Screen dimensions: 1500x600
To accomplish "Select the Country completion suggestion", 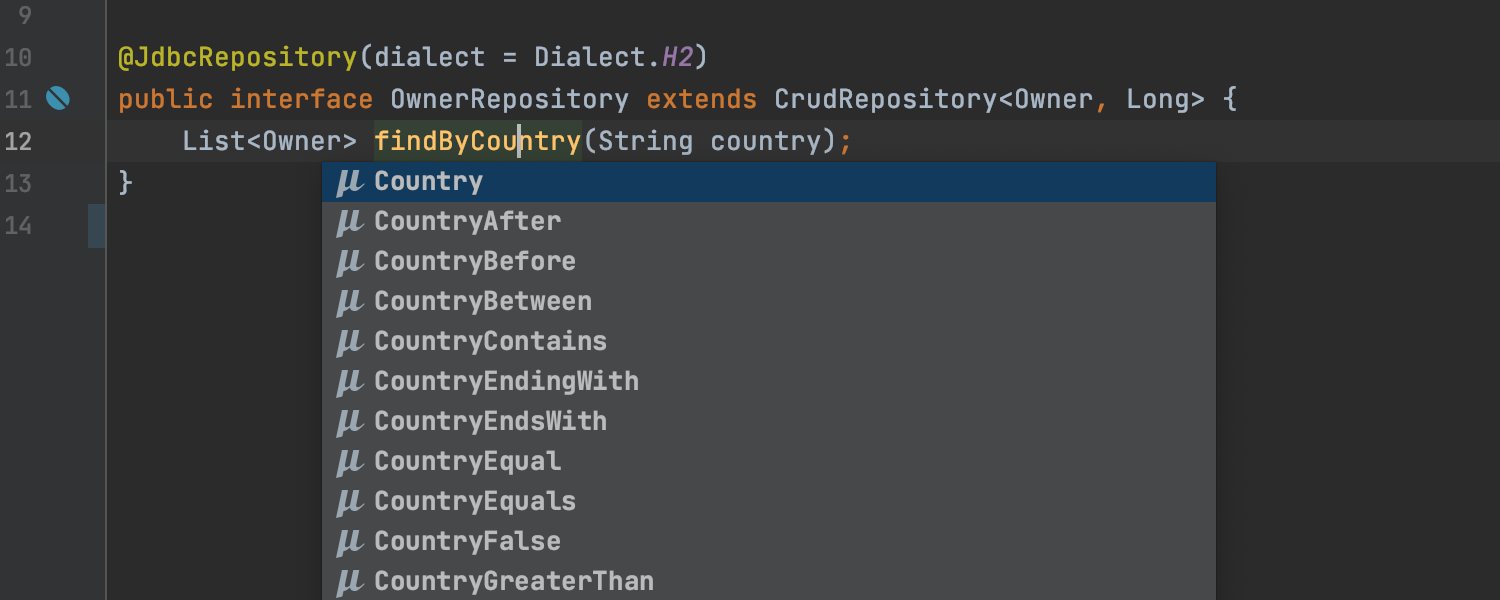I will [769, 182].
